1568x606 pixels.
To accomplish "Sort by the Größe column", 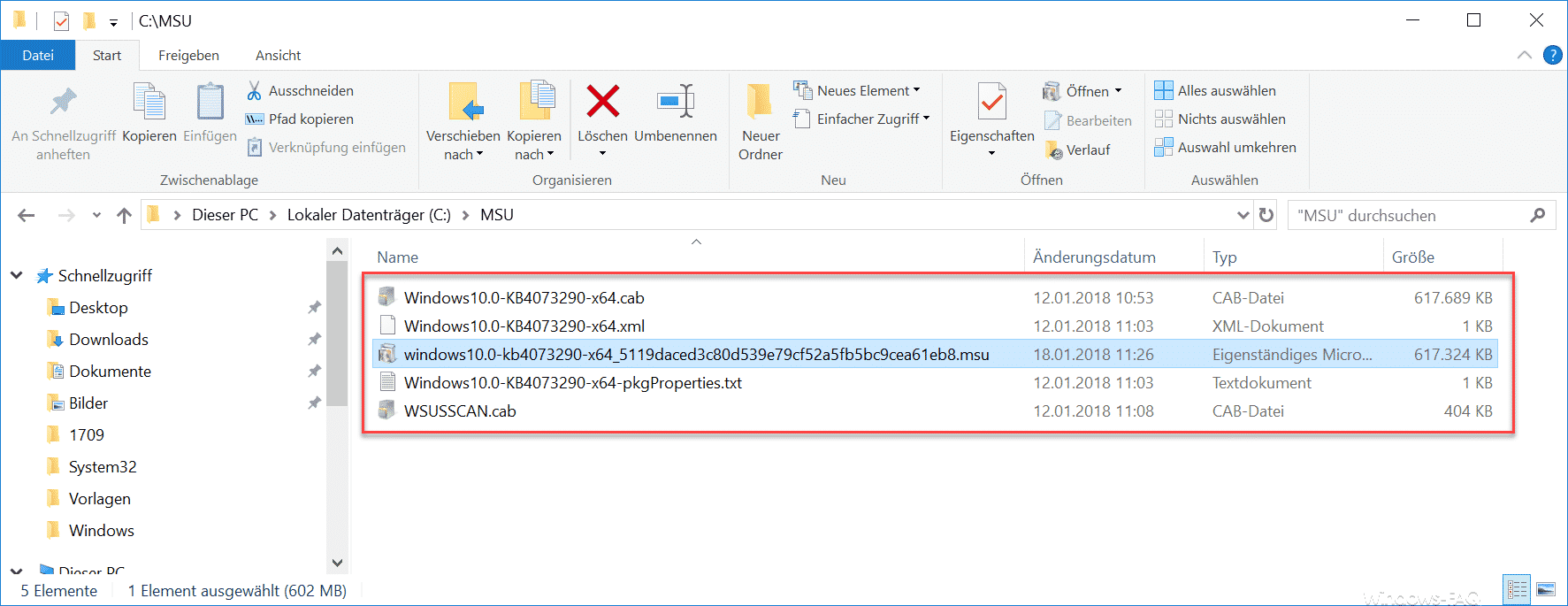I will [x=1413, y=257].
